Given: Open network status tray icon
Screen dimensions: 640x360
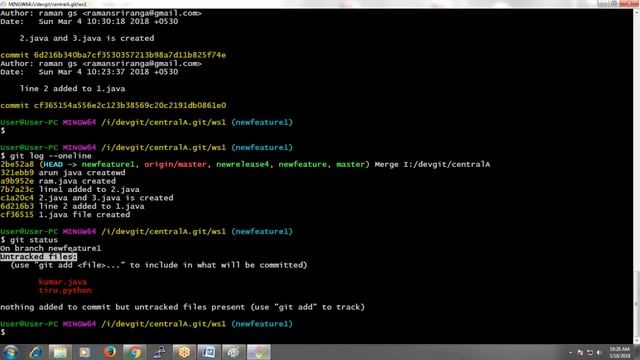Looking at the screenshot, I should pyautogui.click(x=590, y=353).
